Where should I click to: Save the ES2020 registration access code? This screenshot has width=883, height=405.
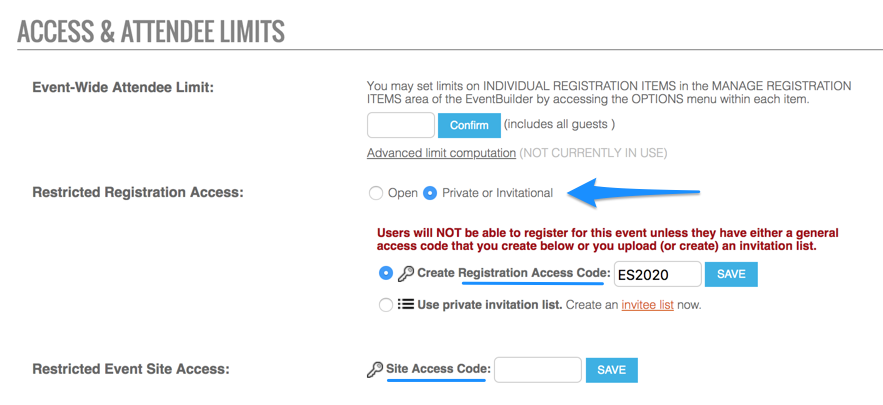pos(732,274)
